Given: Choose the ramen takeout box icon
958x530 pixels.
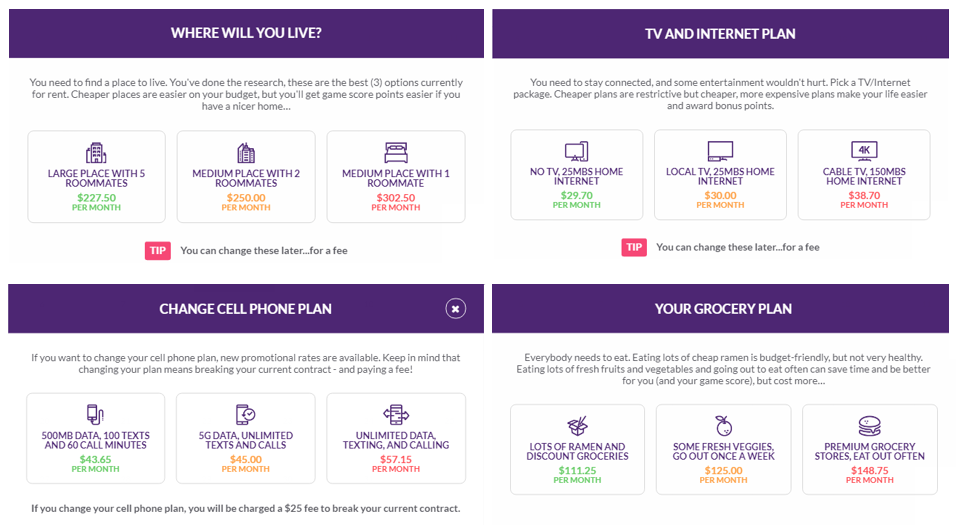Looking at the screenshot, I should pos(577,425).
